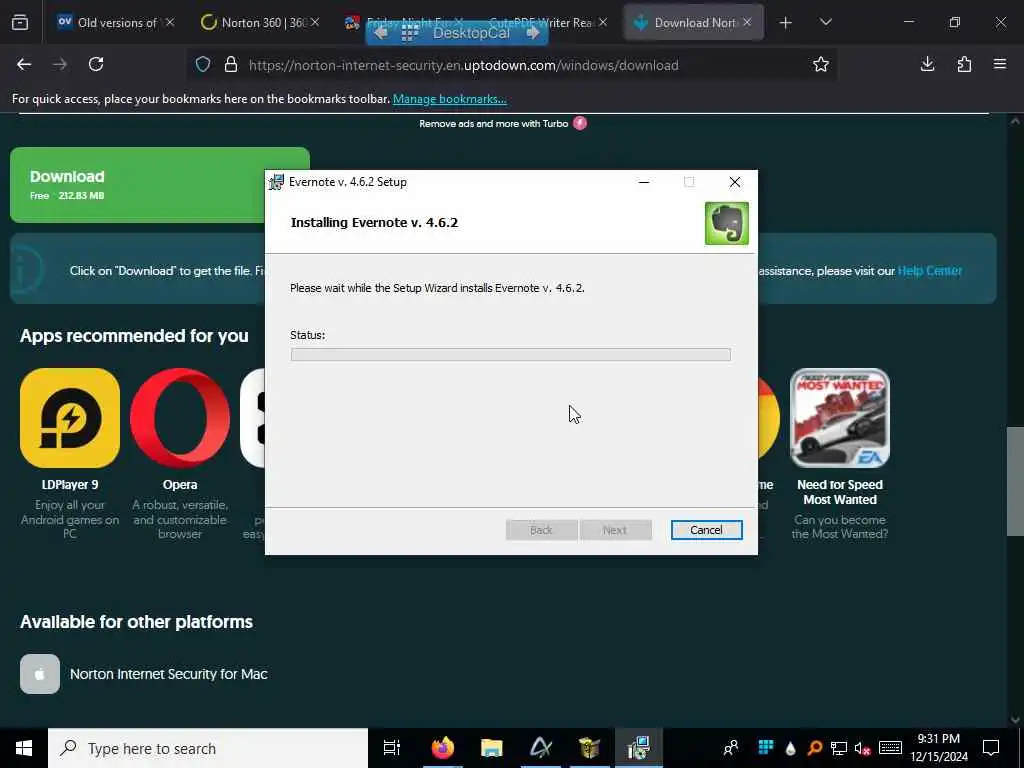
Task: Close the Old versions tab
Action: [170, 22]
